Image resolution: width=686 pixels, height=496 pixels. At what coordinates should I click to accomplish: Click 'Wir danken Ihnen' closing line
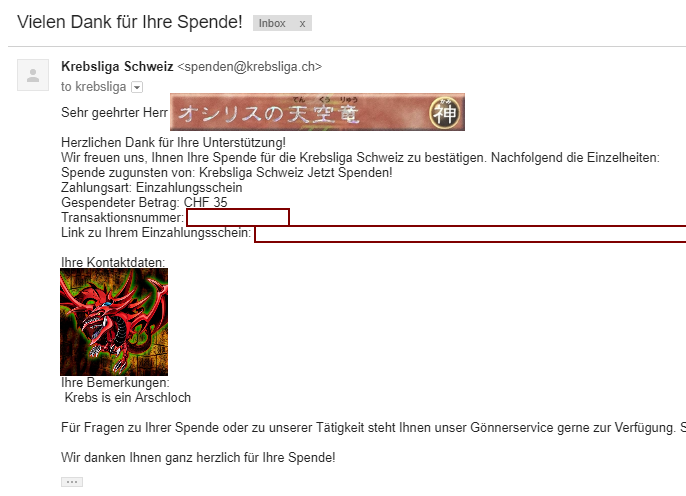198,458
